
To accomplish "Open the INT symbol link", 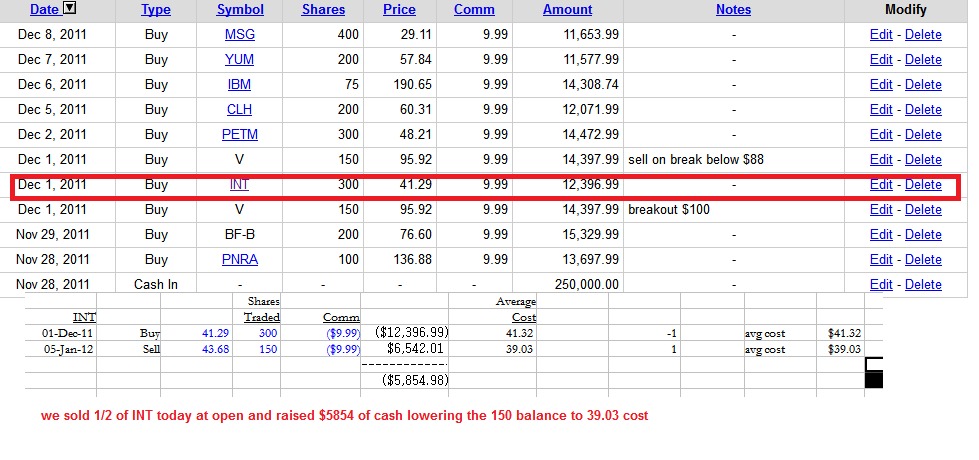I will click(x=240, y=185).
